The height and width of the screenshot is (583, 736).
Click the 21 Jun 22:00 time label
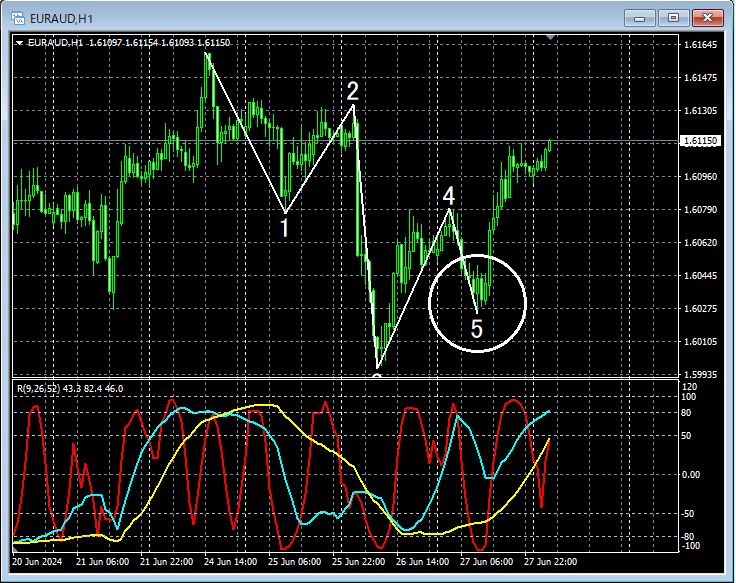(167, 561)
